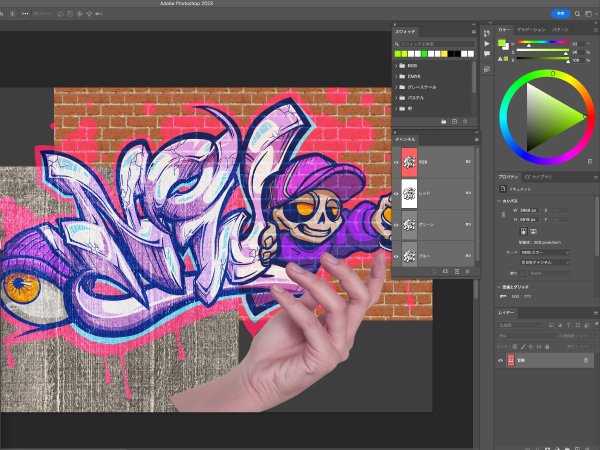Switch to the プロパティ tab
Screen dimensions: 600x450
pos(508,177)
